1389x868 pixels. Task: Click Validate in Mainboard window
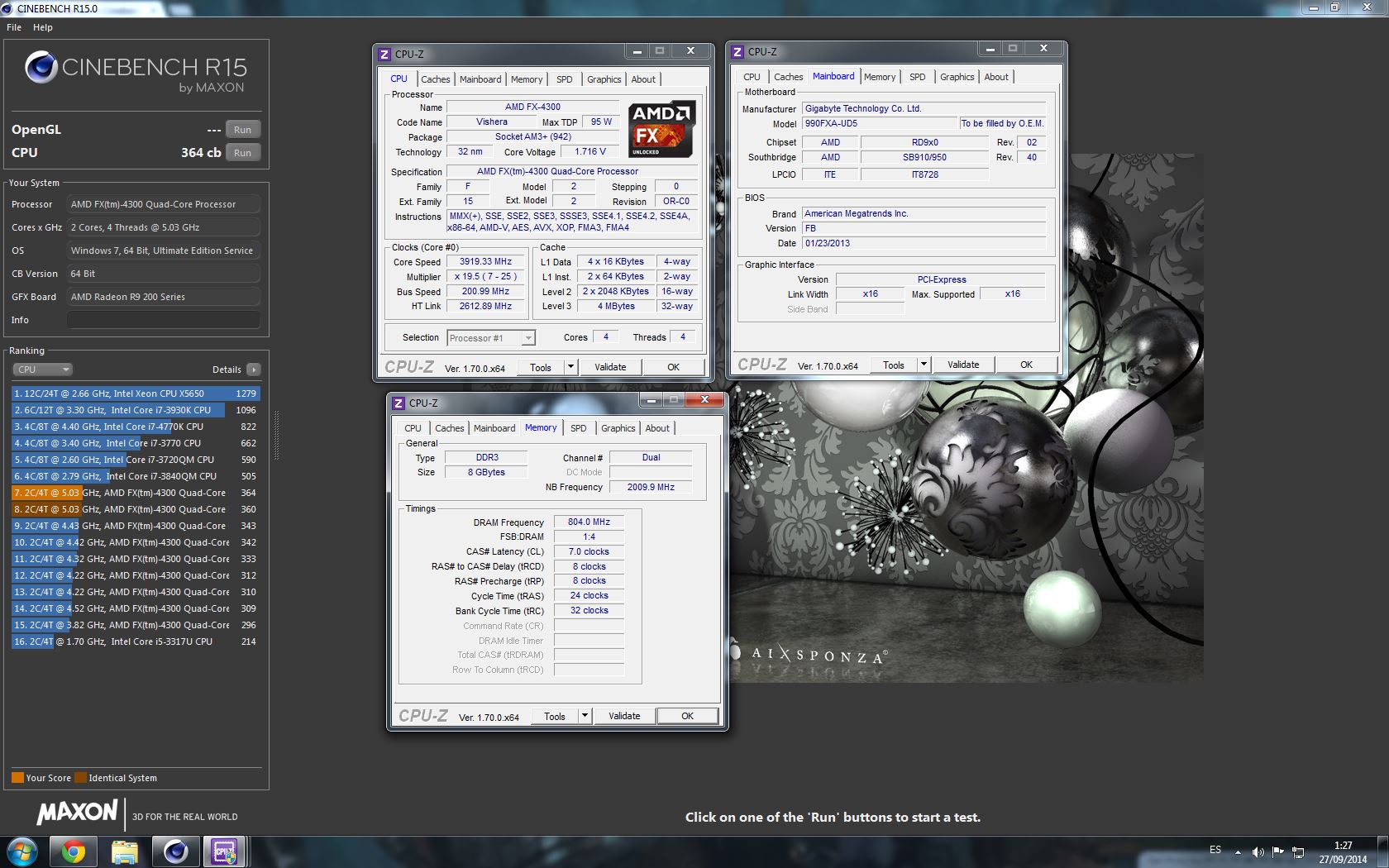963,365
